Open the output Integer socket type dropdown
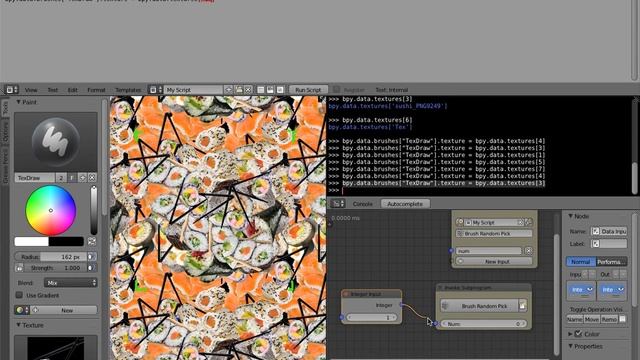The image size is (640, 360). point(612,290)
